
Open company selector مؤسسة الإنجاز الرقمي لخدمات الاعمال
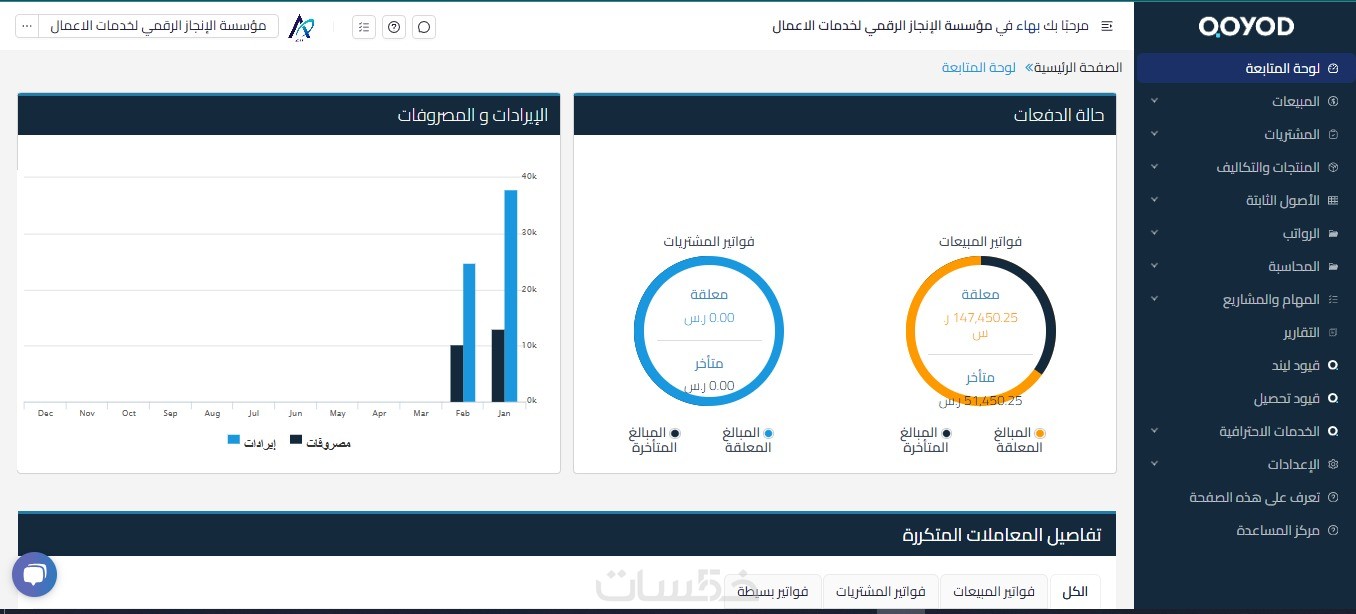158,26
